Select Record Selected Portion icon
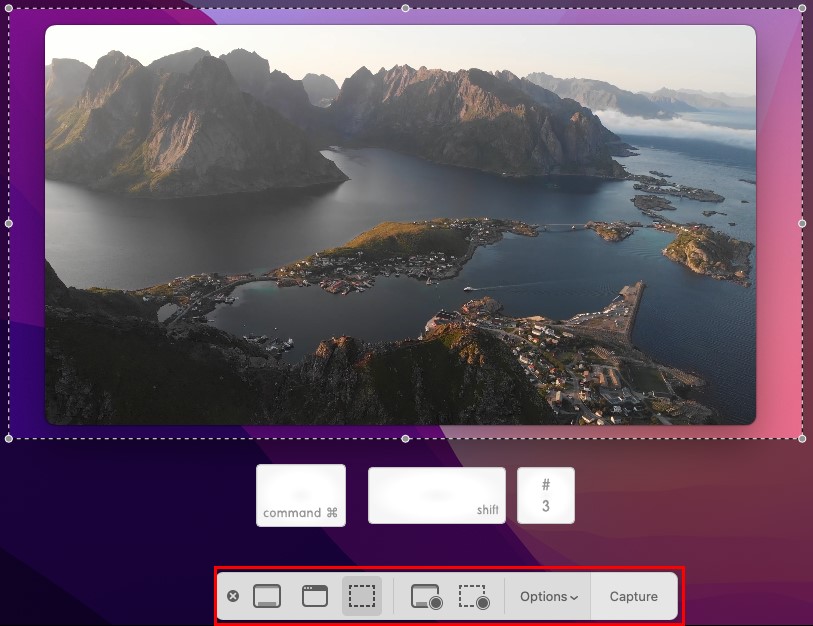Image resolution: width=813 pixels, height=626 pixels. [x=474, y=596]
